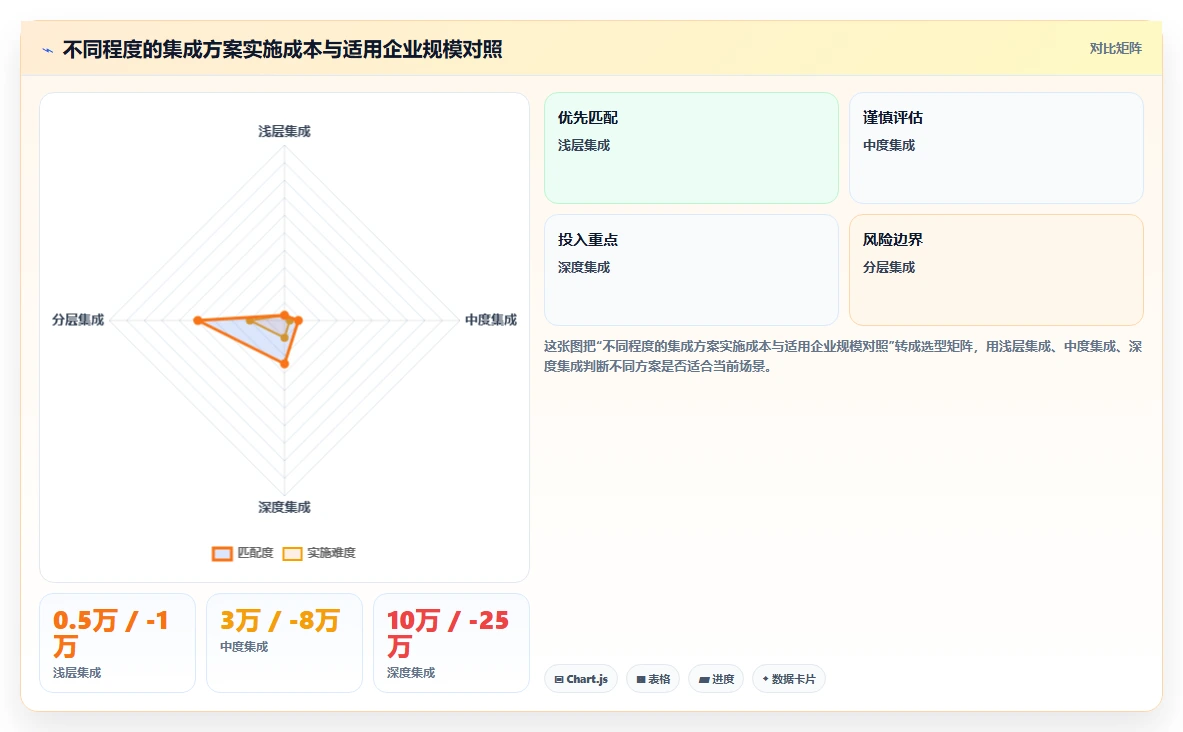Click the icon inside 表格 chip

[x=641, y=680]
